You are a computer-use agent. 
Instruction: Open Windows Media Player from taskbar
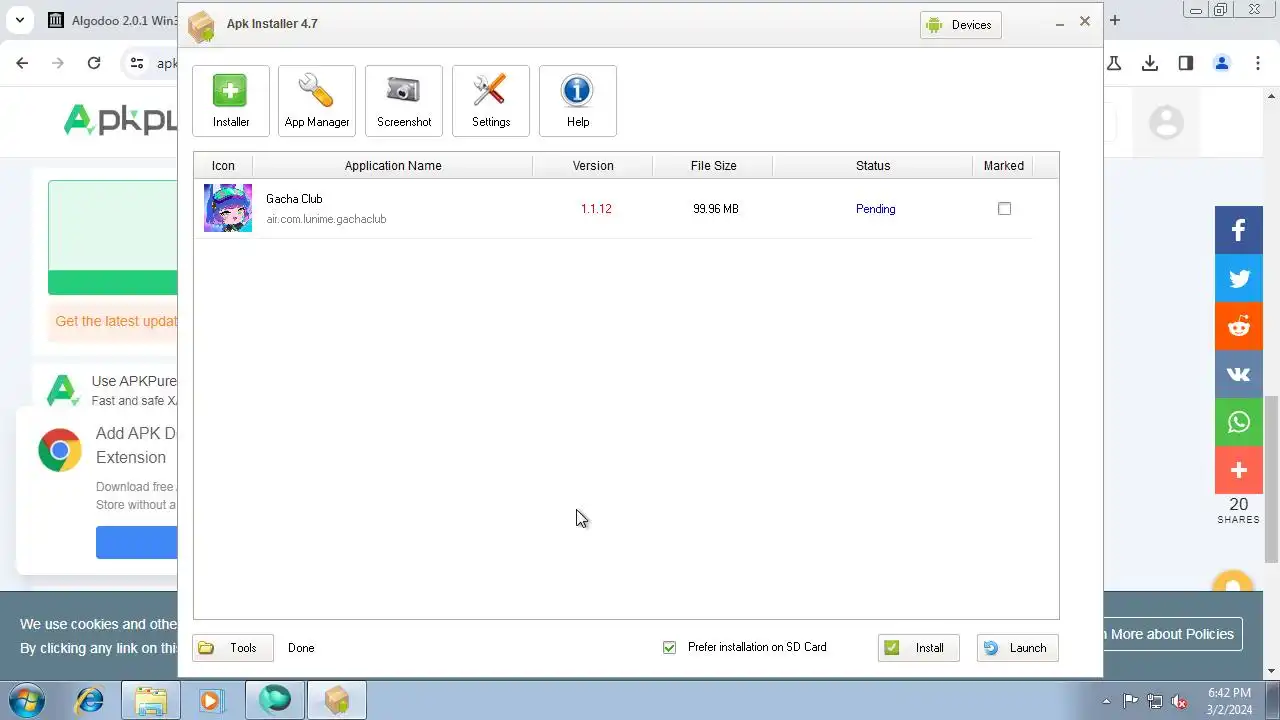point(211,701)
